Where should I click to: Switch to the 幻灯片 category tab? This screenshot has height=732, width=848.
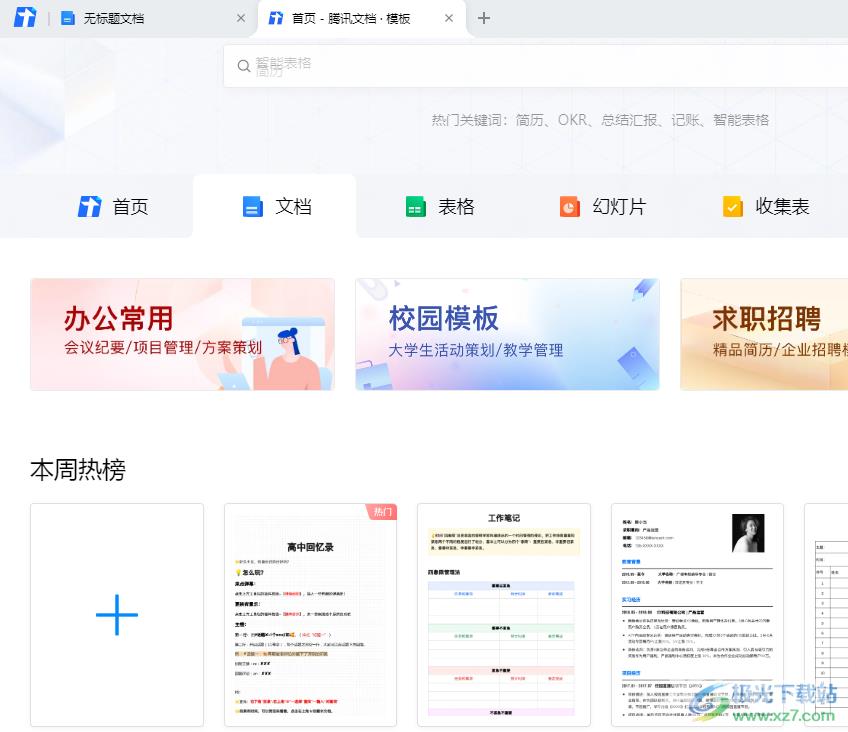click(602, 206)
